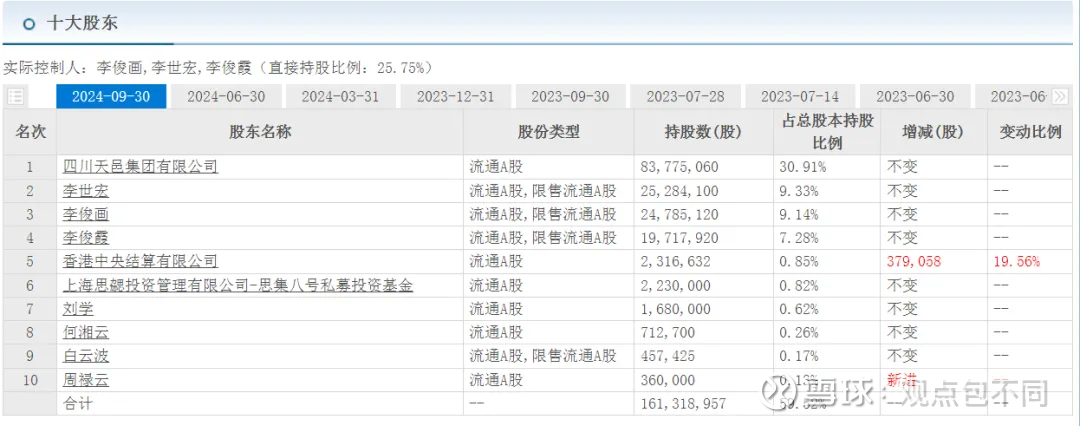This screenshot has height=426, width=1080.
Task: Switch to the 2024-03-31 tab
Action: [340, 97]
